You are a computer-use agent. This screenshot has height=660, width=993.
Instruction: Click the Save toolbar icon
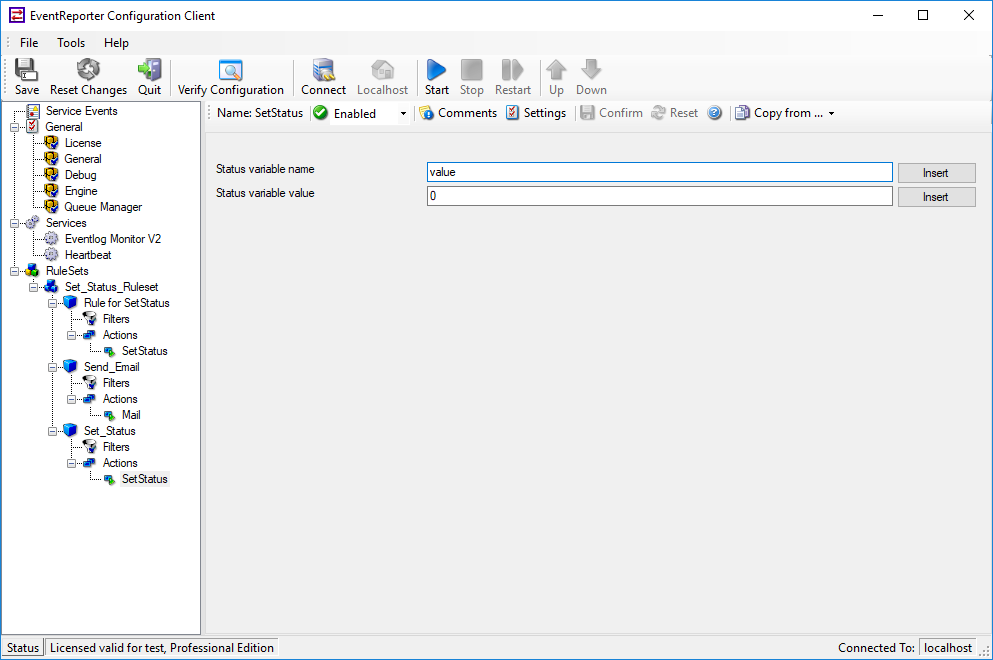(27, 77)
